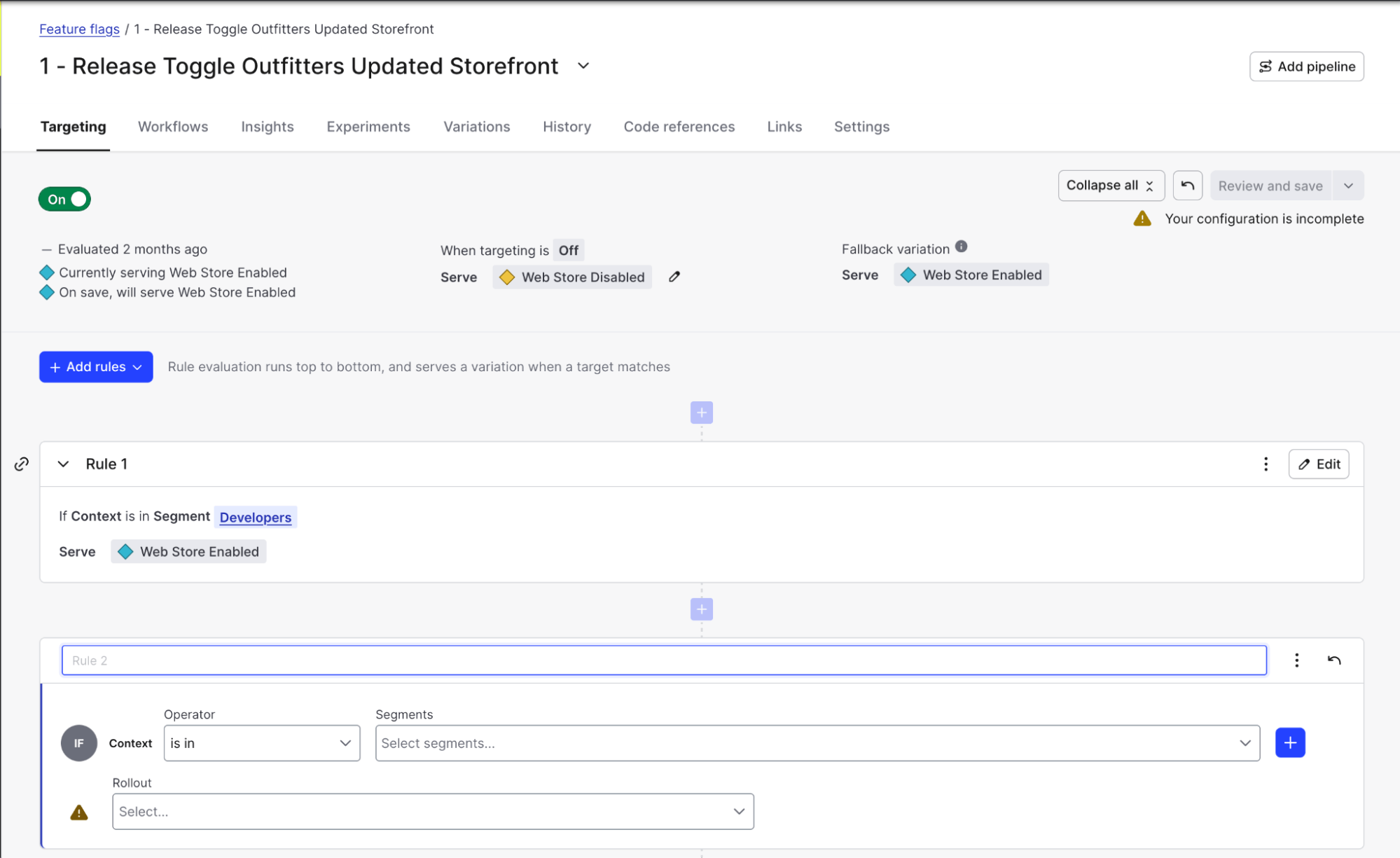This screenshot has width=1400, height=858.
Task: Click the Add pipeline button
Action: pos(1306,67)
